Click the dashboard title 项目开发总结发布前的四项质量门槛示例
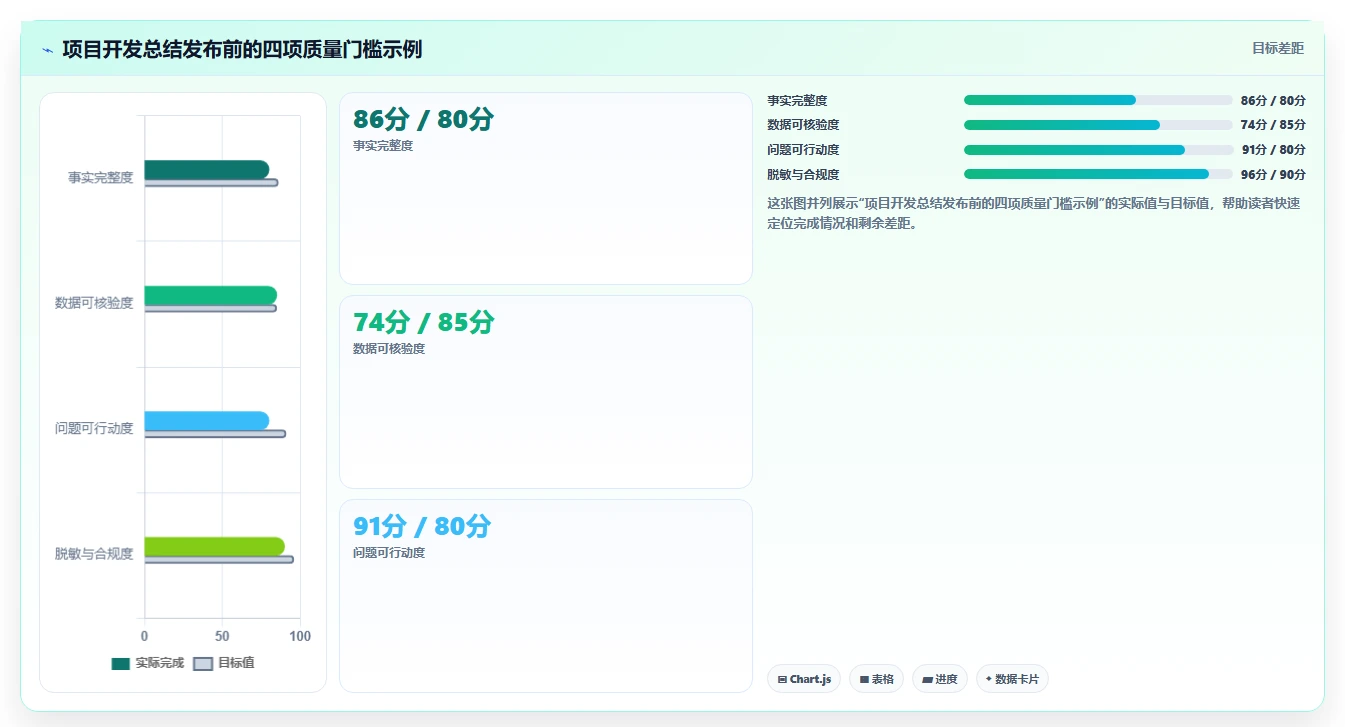This screenshot has height=727, width=1345. (x=242, y=49)
